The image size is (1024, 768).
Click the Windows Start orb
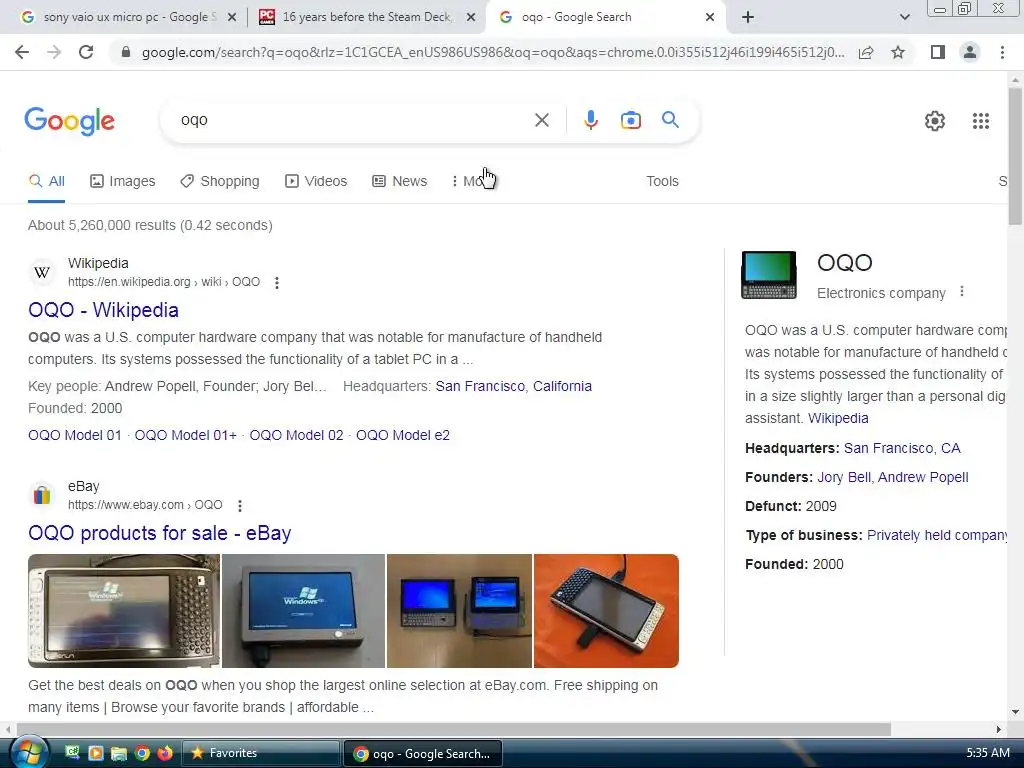point(29,753)
